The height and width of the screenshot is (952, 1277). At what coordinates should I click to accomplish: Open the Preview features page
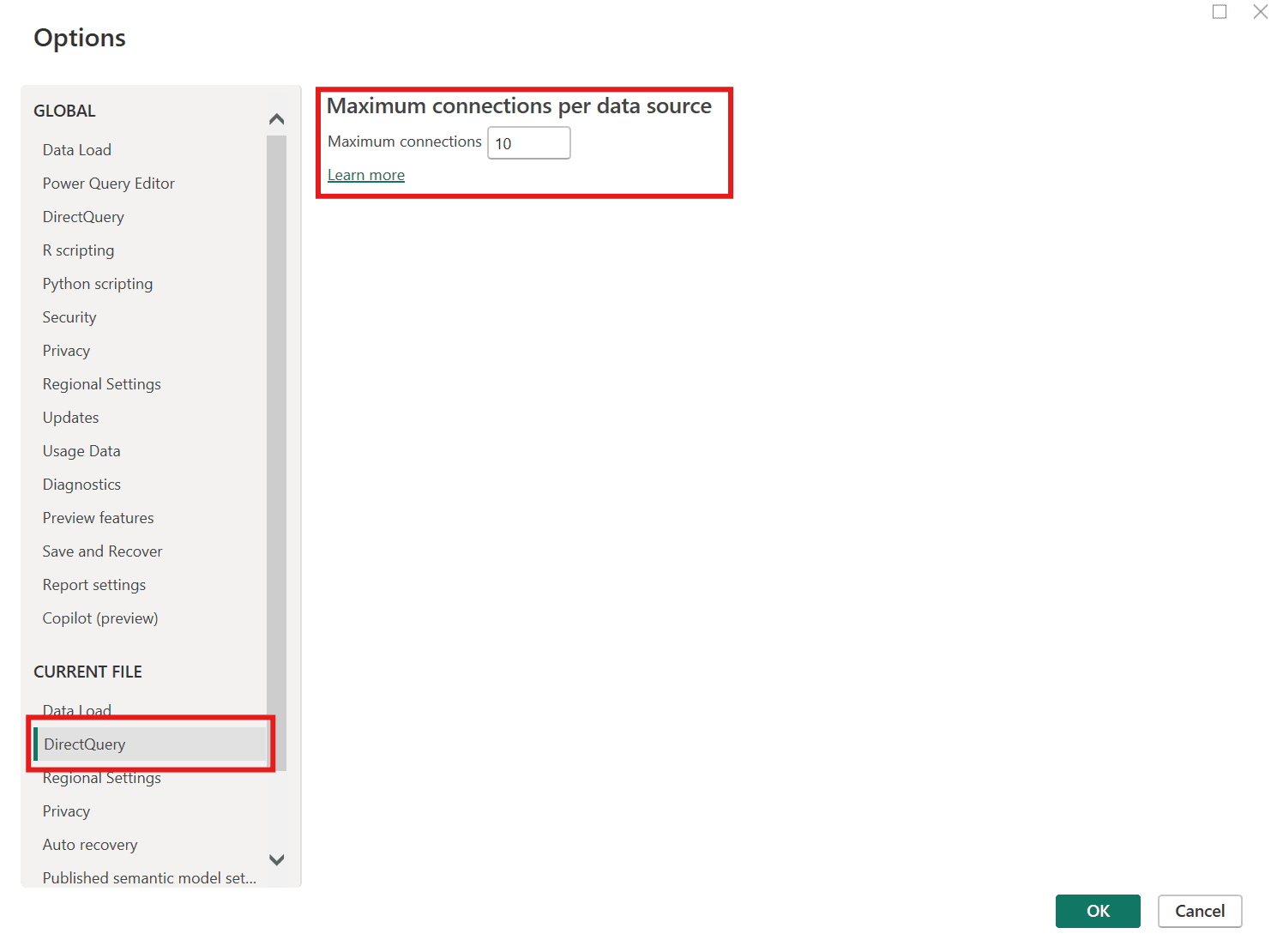click(99, 518)
